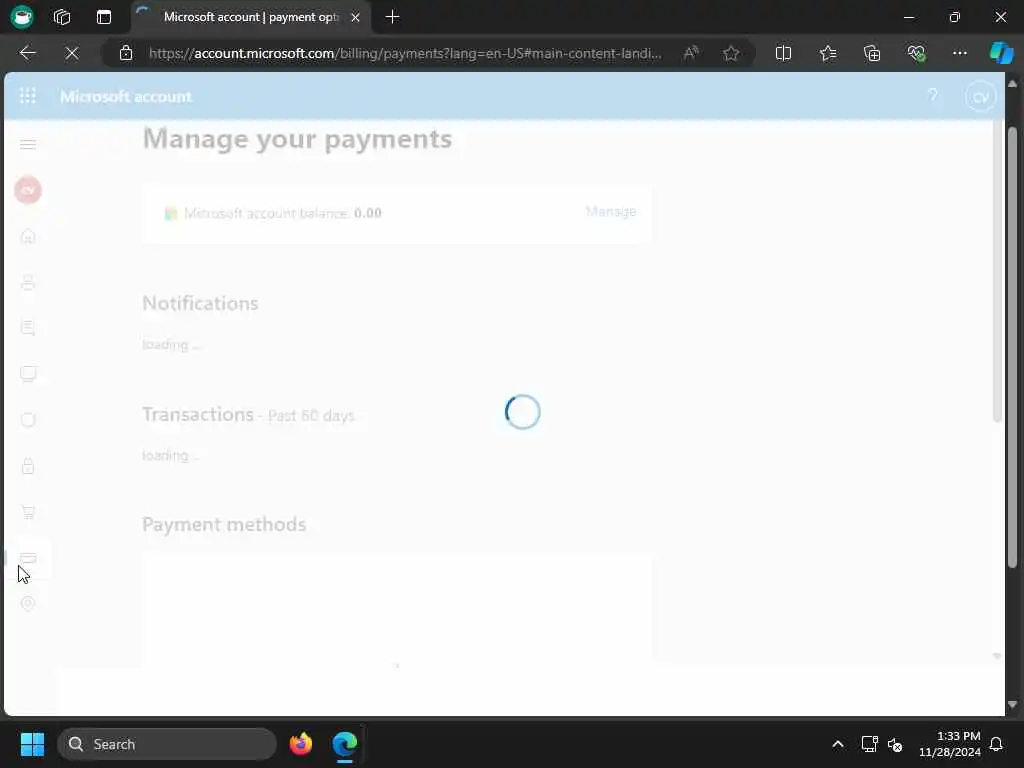Select the Payment options card icon
Viewport: 1024px width, 768px height.
27,558
